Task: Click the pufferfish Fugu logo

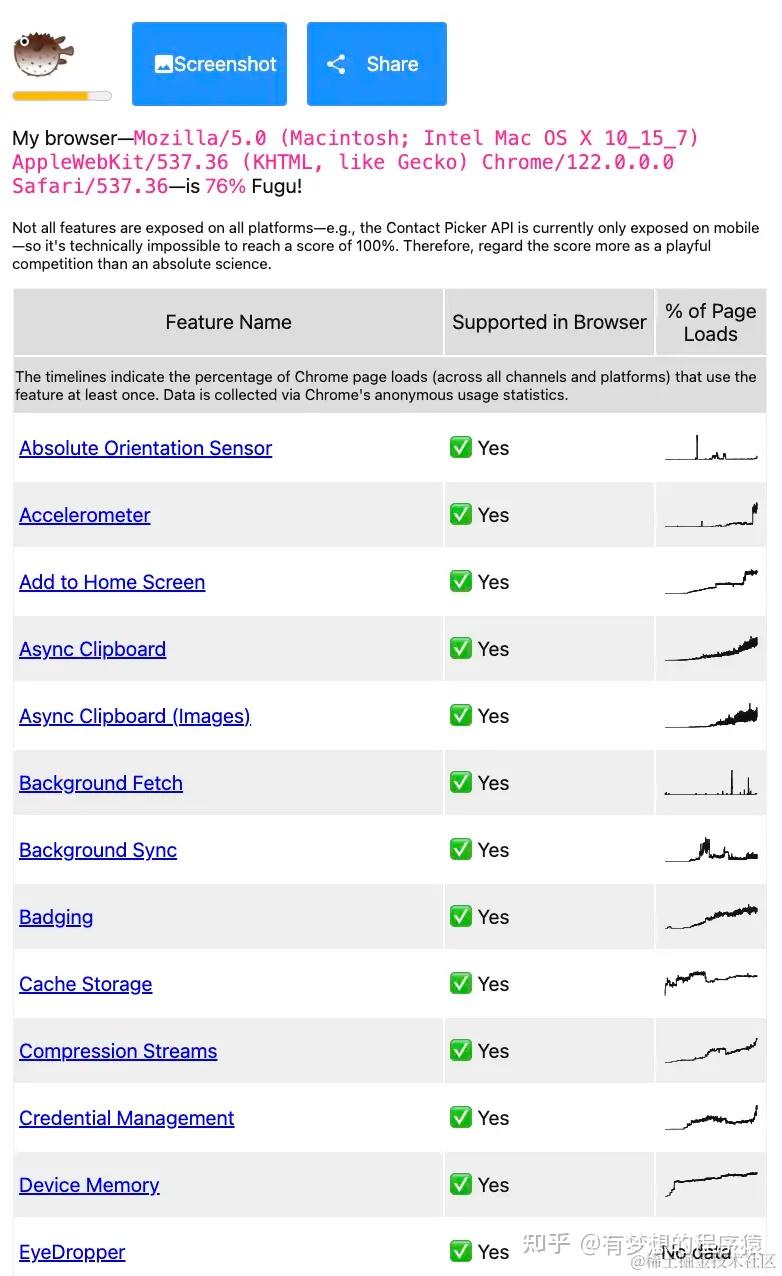Action: click(39, 55)
